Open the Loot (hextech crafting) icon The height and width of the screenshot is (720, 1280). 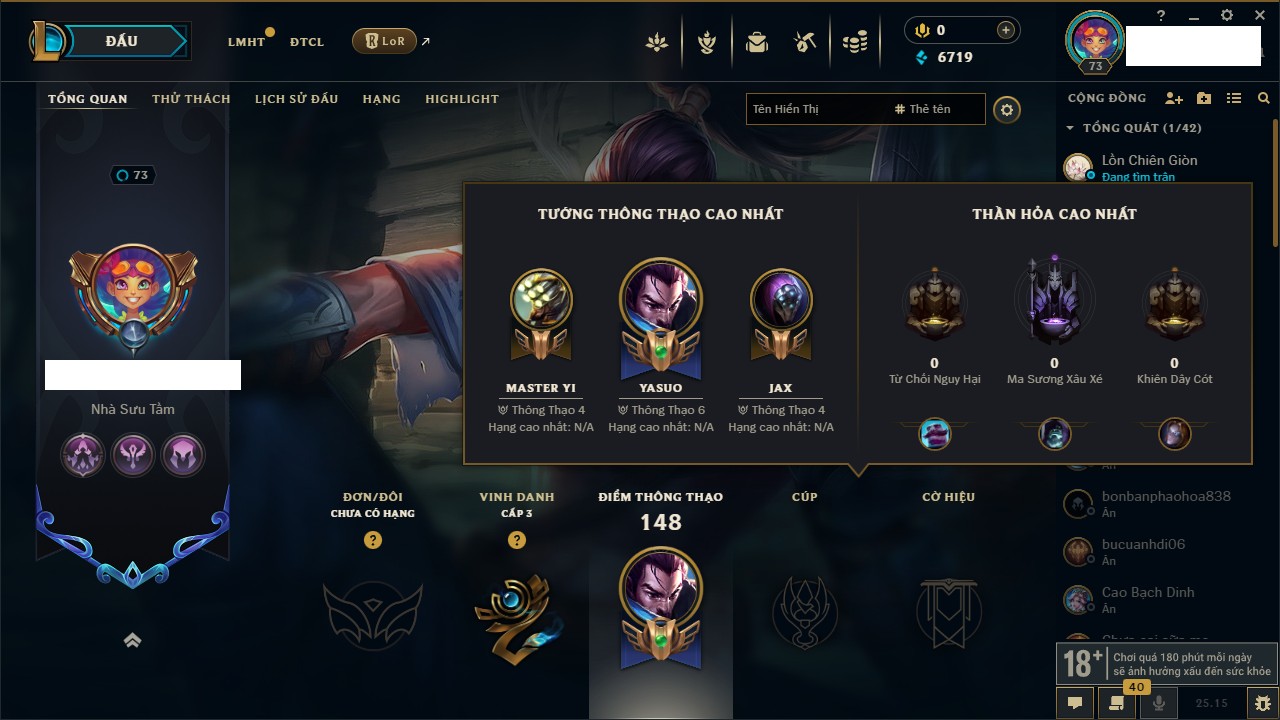click(x=805, y=42)
